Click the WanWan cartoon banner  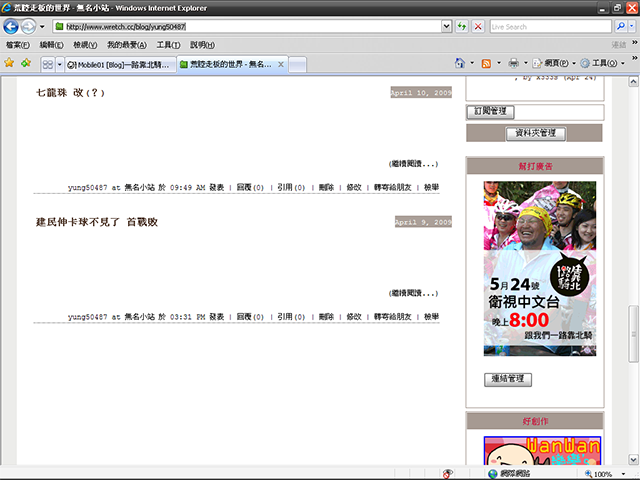pos(542,451)
